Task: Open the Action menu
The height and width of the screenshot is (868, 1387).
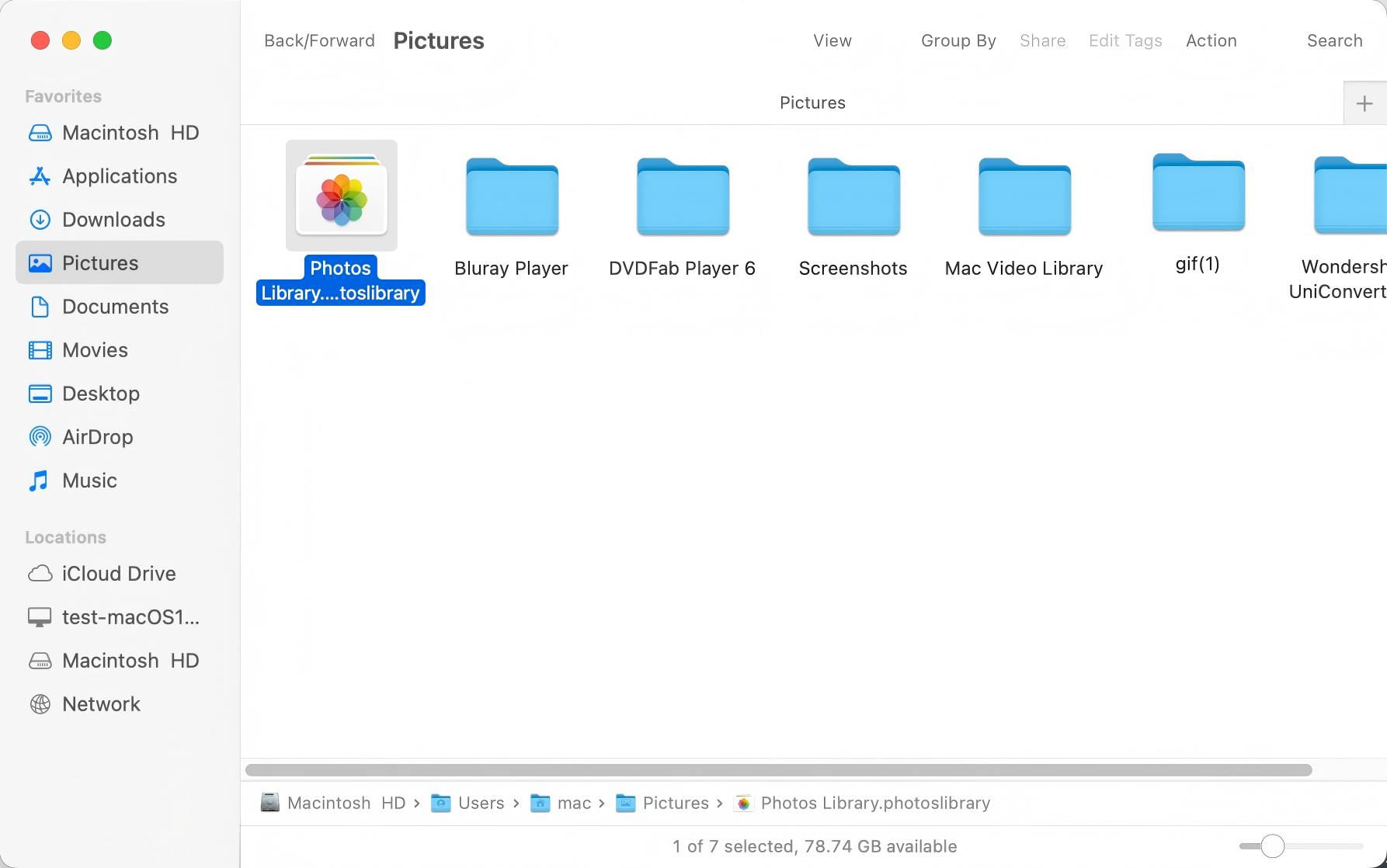Action: pyautogui.click(x=1211, y=40)
